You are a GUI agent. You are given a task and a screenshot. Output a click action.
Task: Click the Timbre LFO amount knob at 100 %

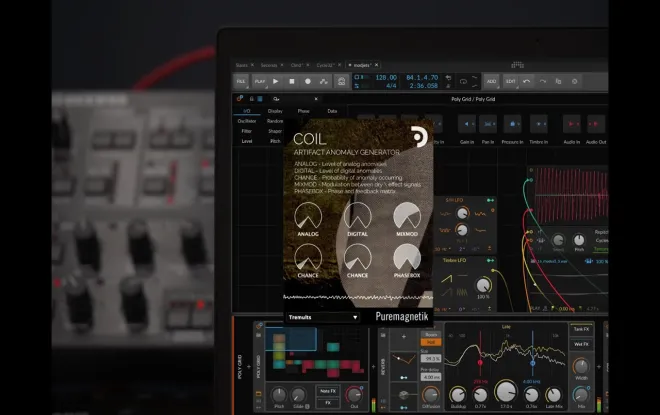coord(483,285)
